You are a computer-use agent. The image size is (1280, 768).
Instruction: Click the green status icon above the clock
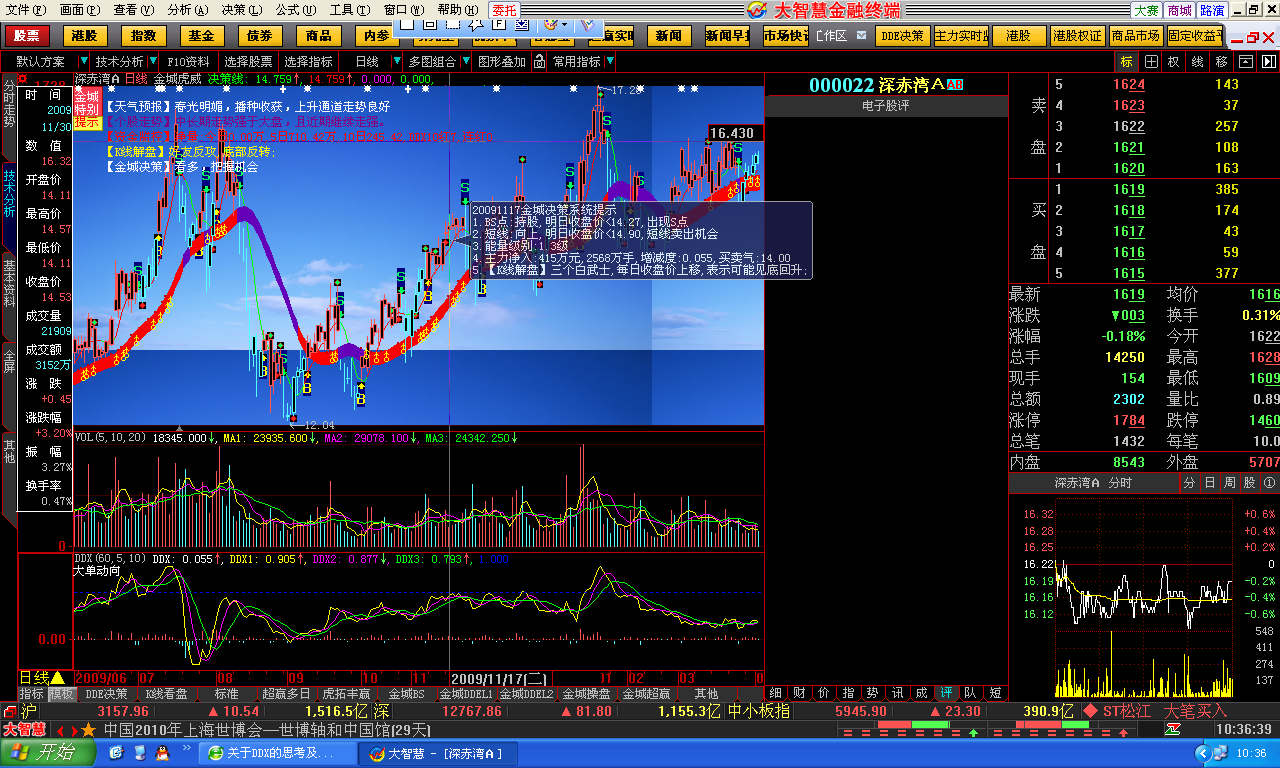[1173, 731]
